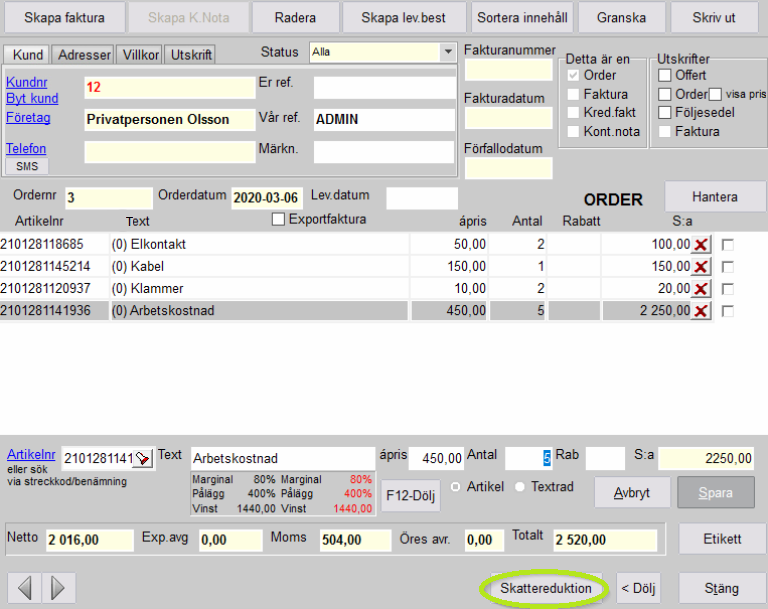Image resolution: width=768 pixels, height=609 pixels.
Task: Enable the Exportfaktura checkbox
Action: point(279,220)
